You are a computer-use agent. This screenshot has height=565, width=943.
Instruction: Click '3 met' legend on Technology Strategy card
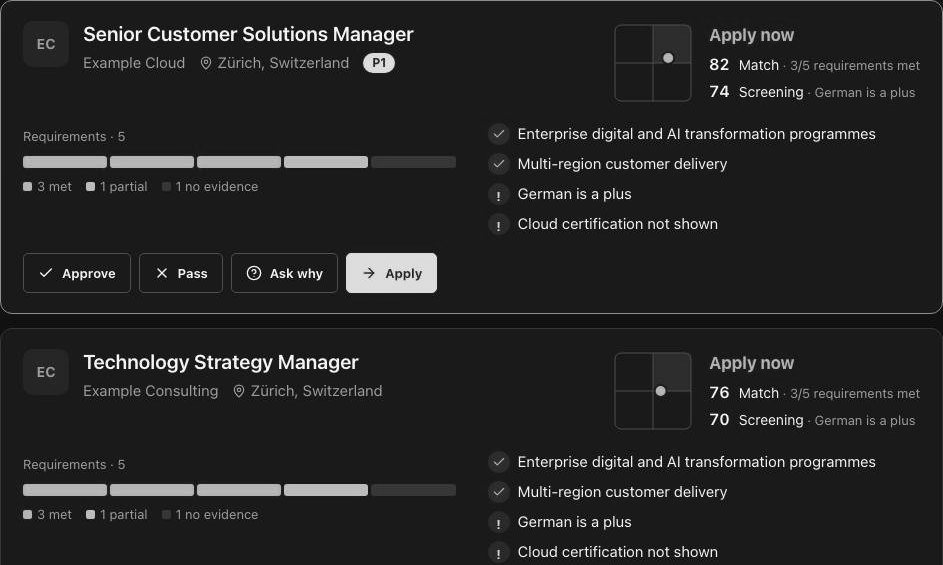coord(48,514)
